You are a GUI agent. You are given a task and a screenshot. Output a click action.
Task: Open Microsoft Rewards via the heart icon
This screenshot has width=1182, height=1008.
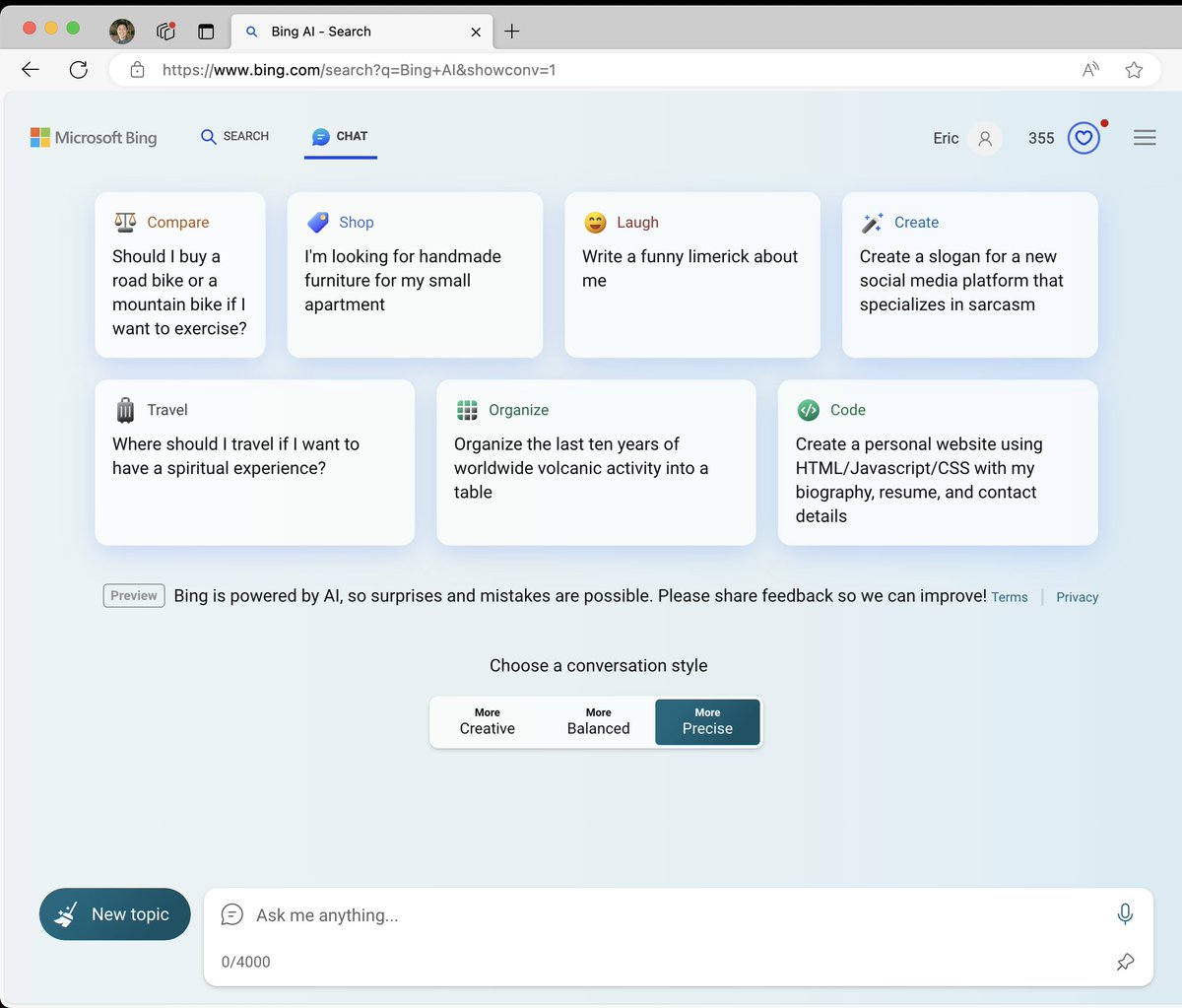click(x=1083, y=137)
